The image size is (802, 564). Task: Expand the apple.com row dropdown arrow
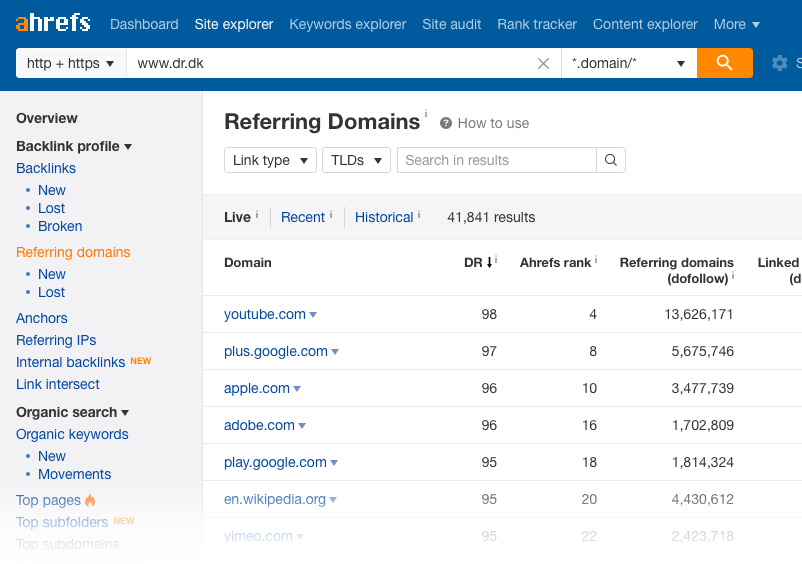click(297, 389)
